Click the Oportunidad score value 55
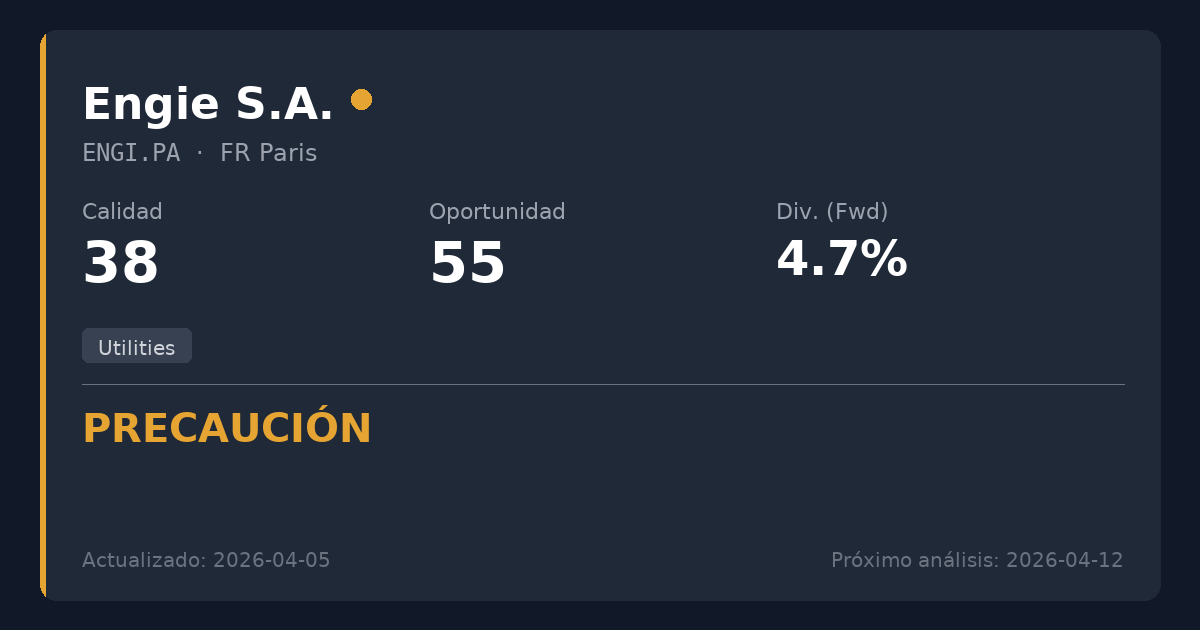The width and height of the screenshot is (1200, 630). (x=467, y=264)
